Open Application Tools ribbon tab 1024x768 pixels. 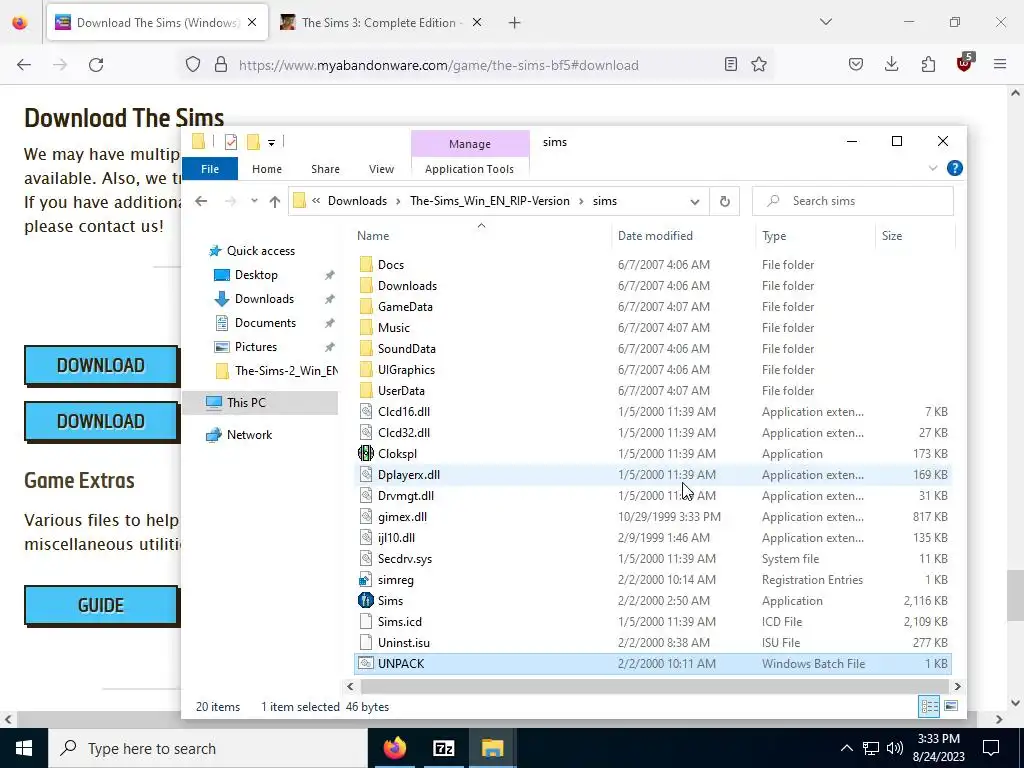(x=470, y=169)
